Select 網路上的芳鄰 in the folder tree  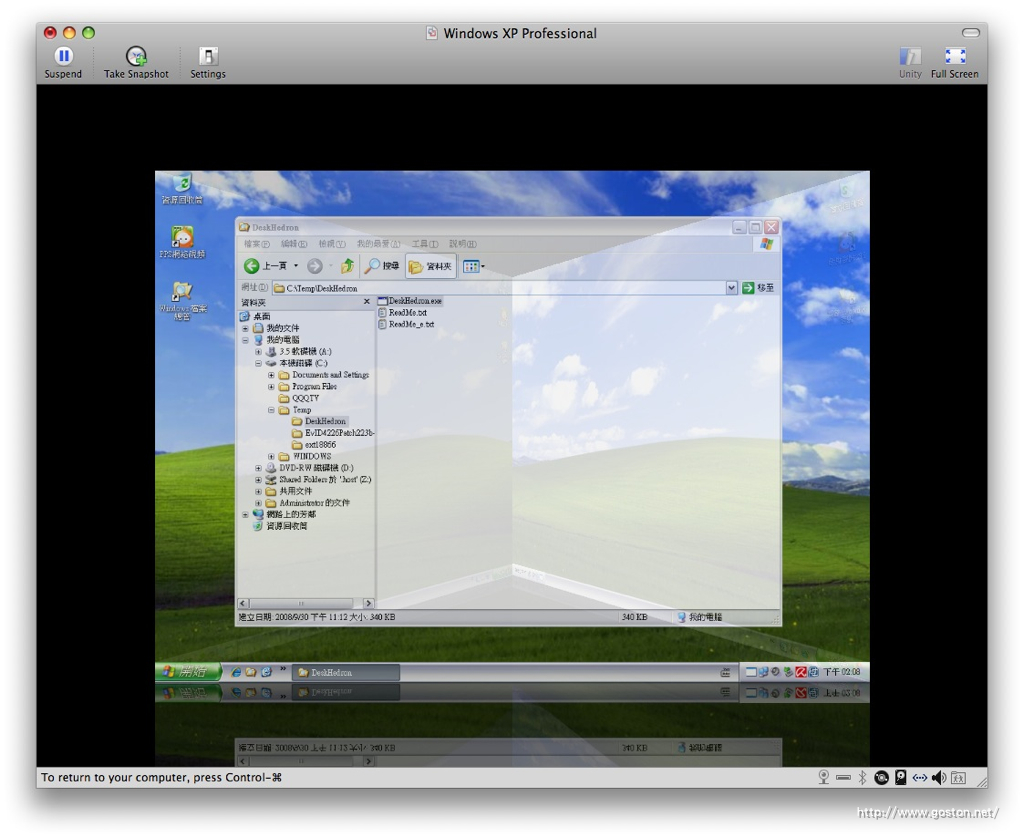(x=284, y=514)
